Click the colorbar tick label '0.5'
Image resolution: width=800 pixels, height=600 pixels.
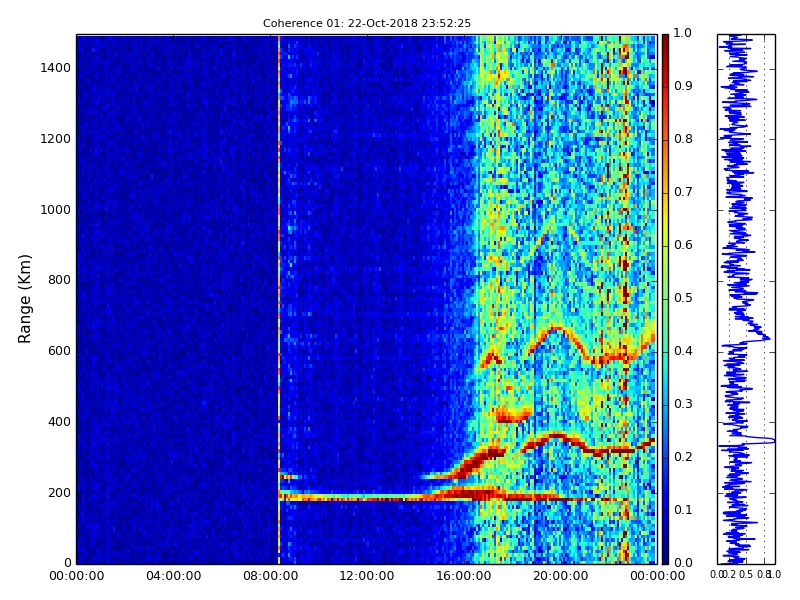click(x=683, y=298)
